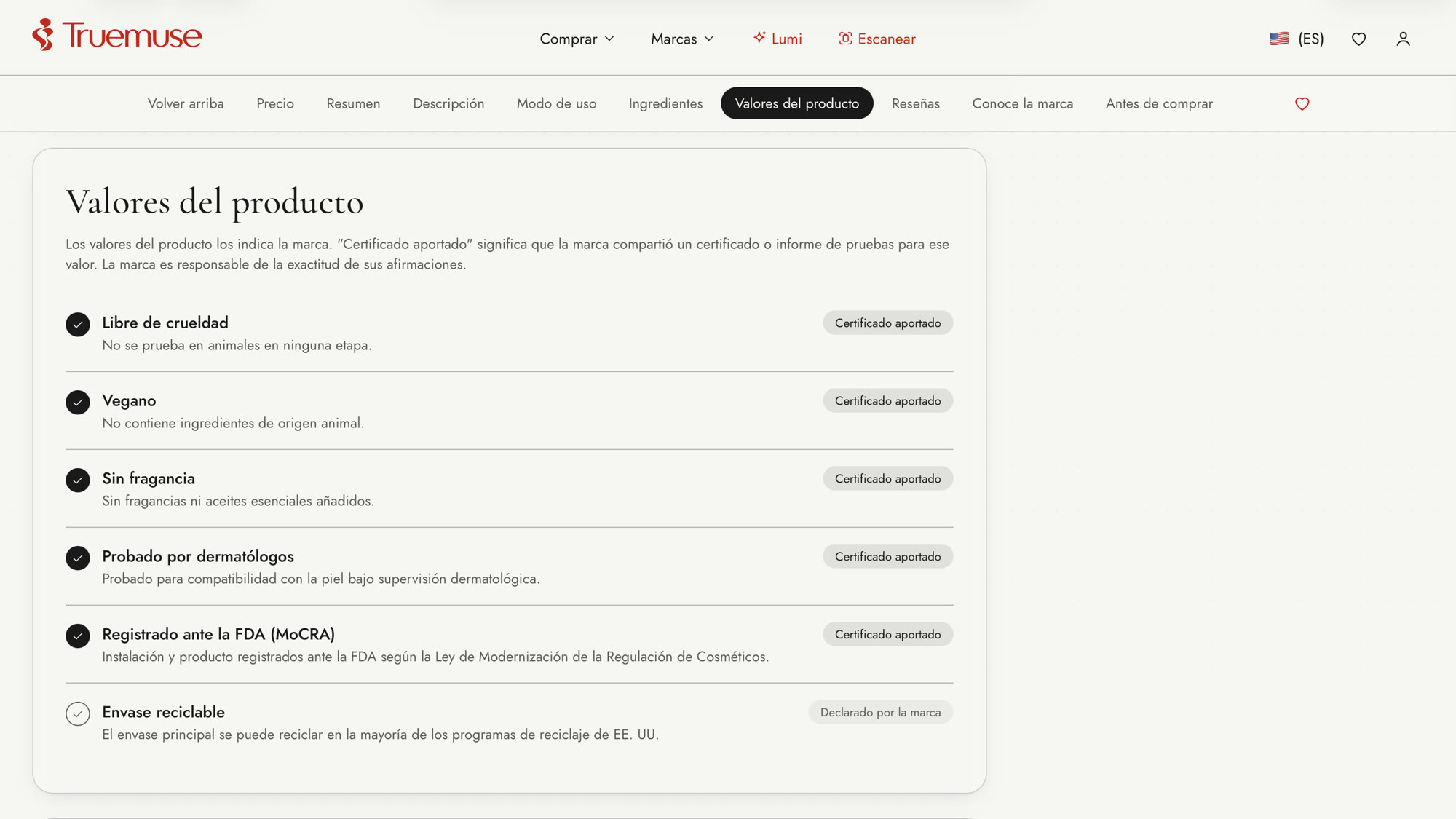Click the Vegano title text
Screen dimensions: 1456x819
coord(129,400)
